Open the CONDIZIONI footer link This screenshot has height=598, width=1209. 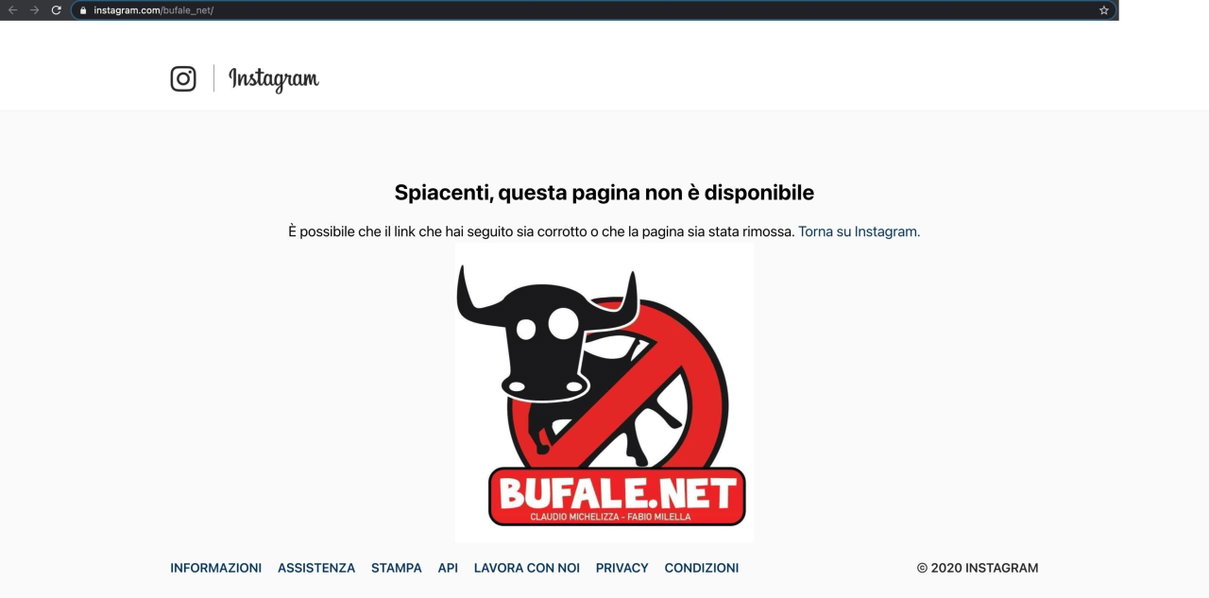(702, 568)
